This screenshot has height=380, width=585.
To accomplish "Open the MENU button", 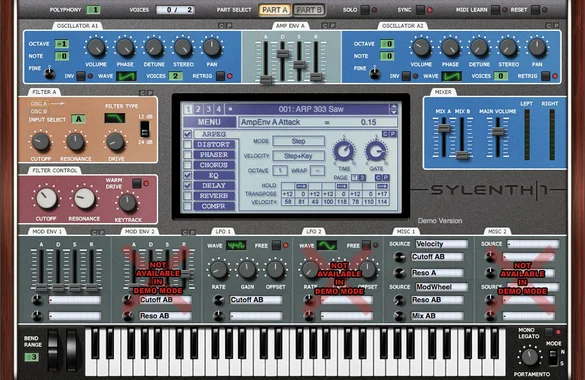I will point(209,122).
